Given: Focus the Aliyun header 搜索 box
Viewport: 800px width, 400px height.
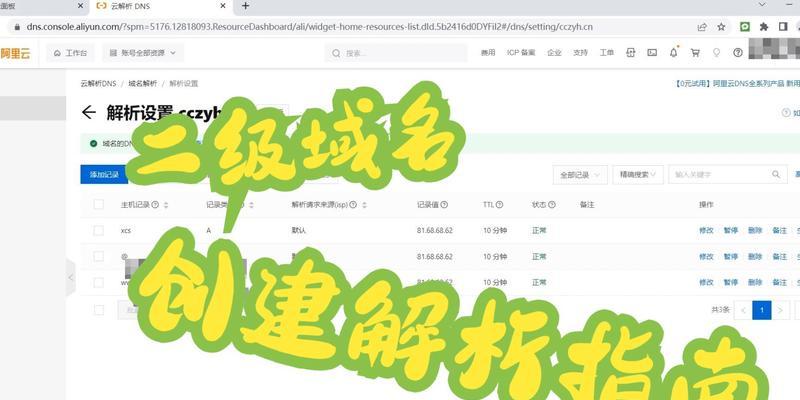Looking at the screenshot, I should click(395, 53).
